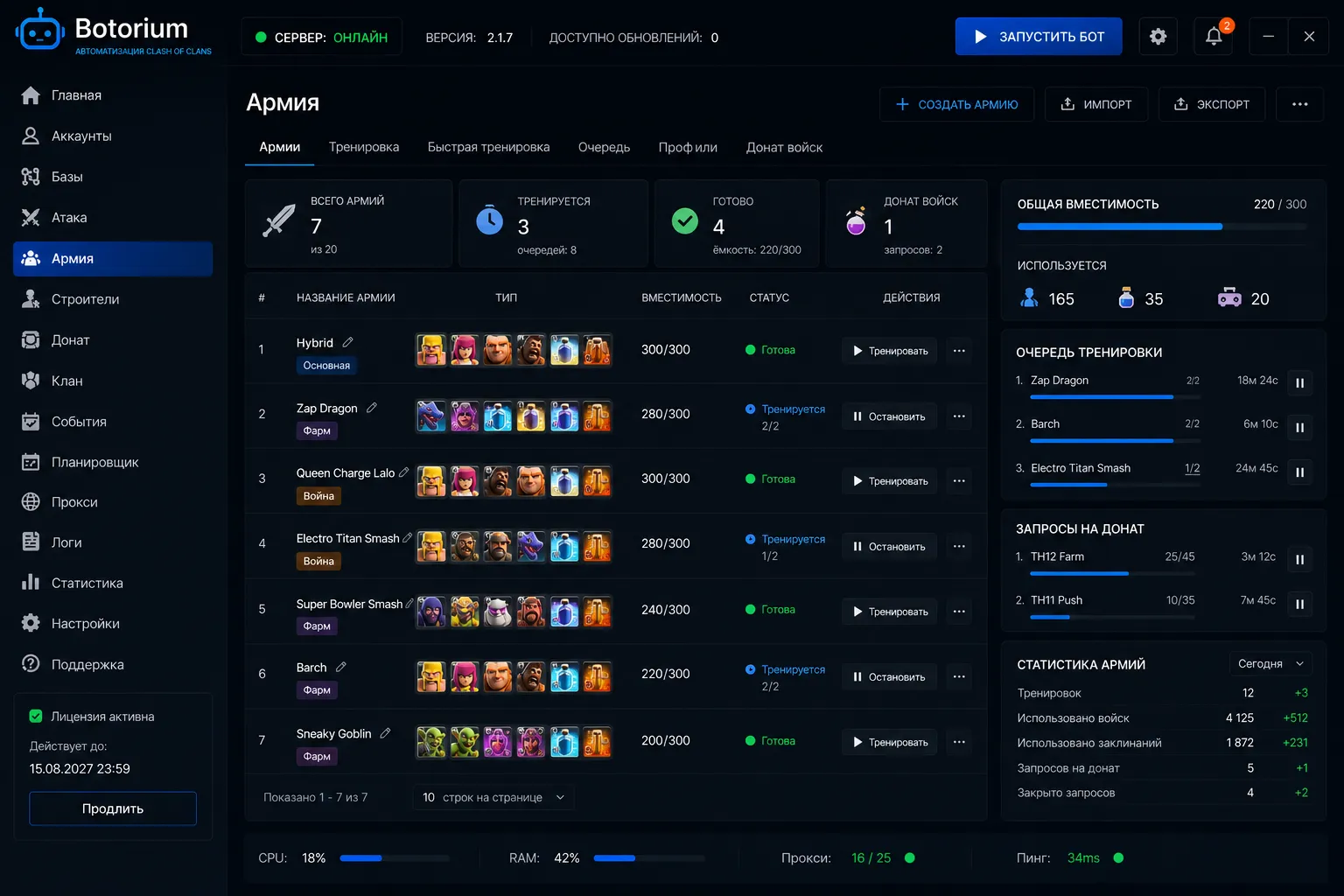The image size is (1344, 896).
Task: Click the ЭКСПОРТ button
Action: coord(1211,104)
